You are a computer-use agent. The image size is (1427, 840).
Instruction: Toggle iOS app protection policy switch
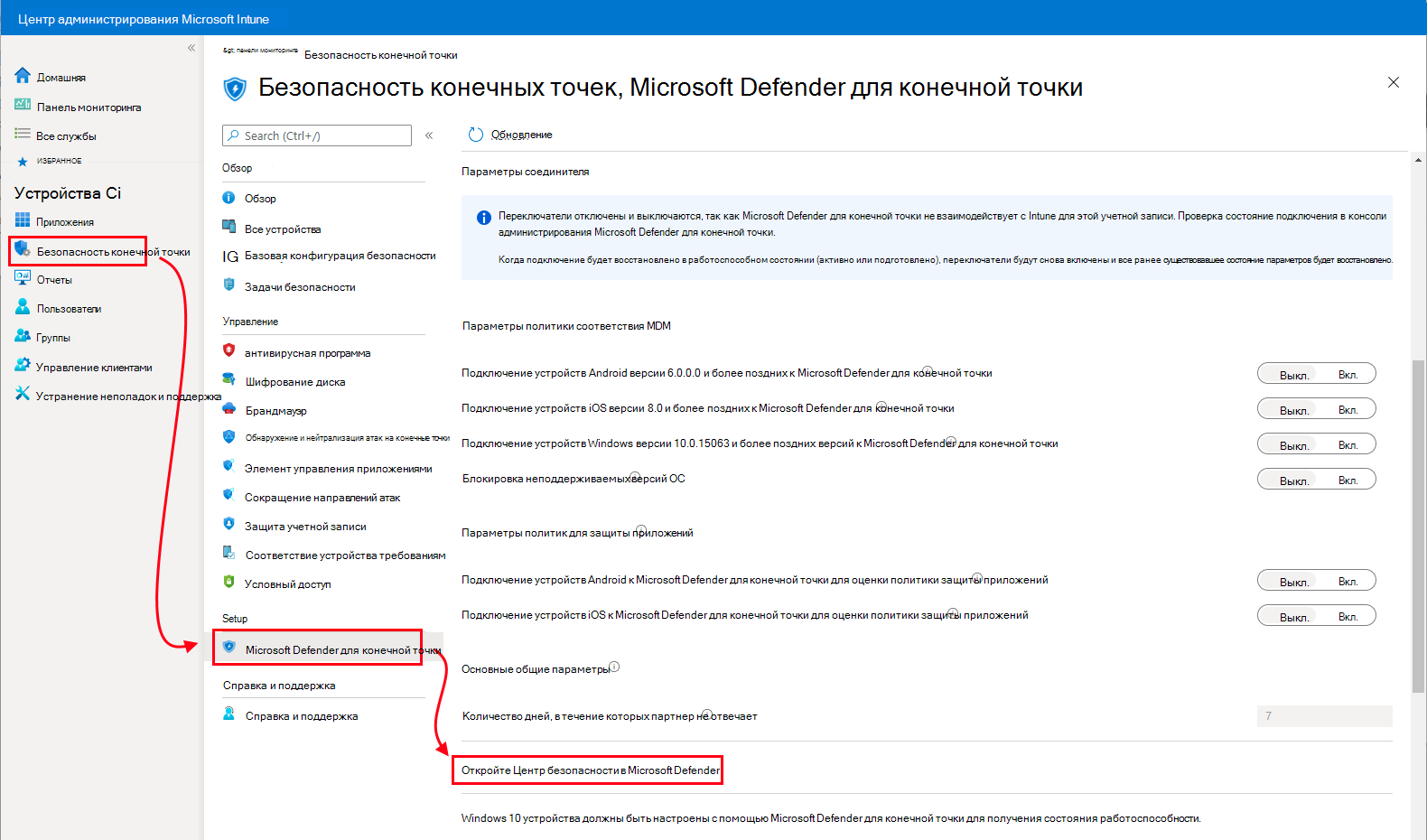1316,616
